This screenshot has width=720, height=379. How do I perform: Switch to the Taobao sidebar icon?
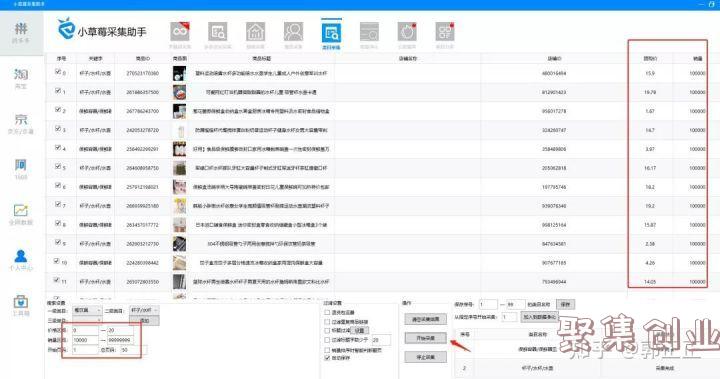(x=21, y=78)
